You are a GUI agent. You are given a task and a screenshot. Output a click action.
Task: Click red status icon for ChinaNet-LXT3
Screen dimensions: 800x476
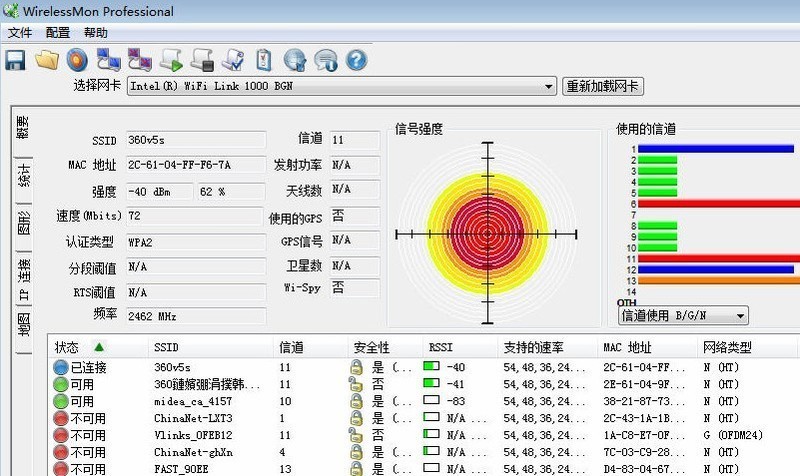(x=61, y=418)
